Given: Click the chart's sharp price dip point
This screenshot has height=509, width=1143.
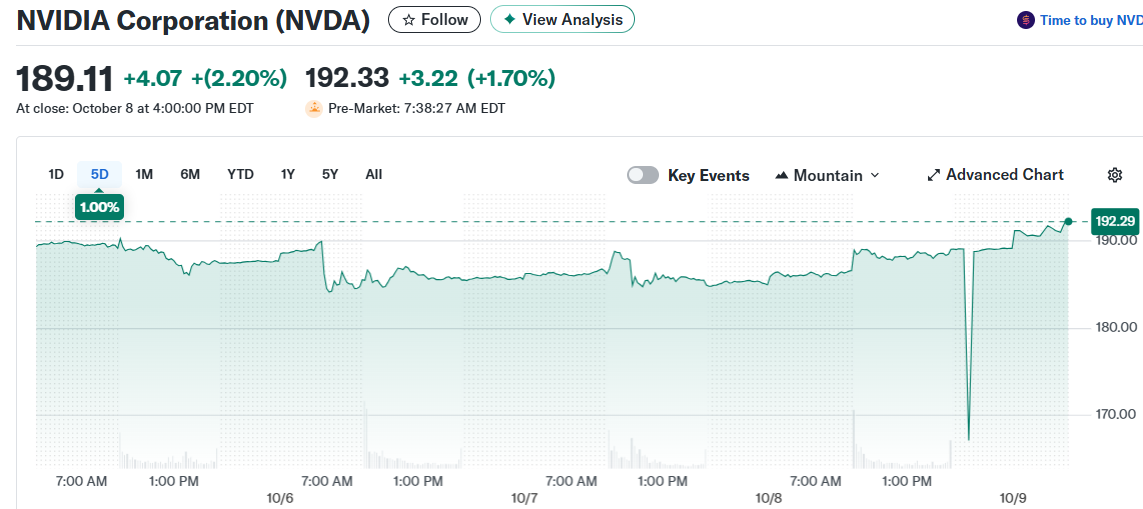Looking at the screenshot, I should click(968, 438).
